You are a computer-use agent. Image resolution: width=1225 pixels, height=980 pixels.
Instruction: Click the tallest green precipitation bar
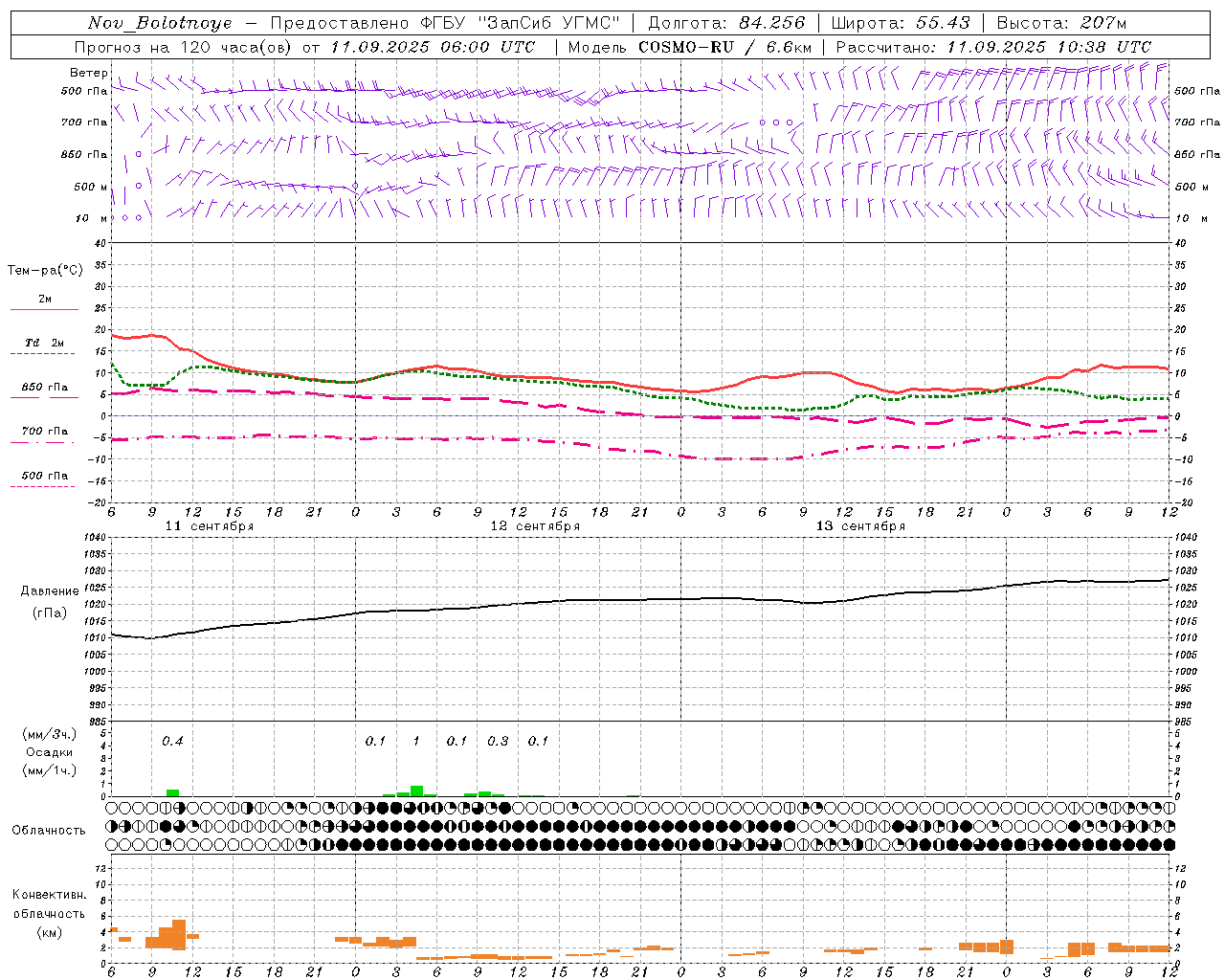tap(416, 791)
